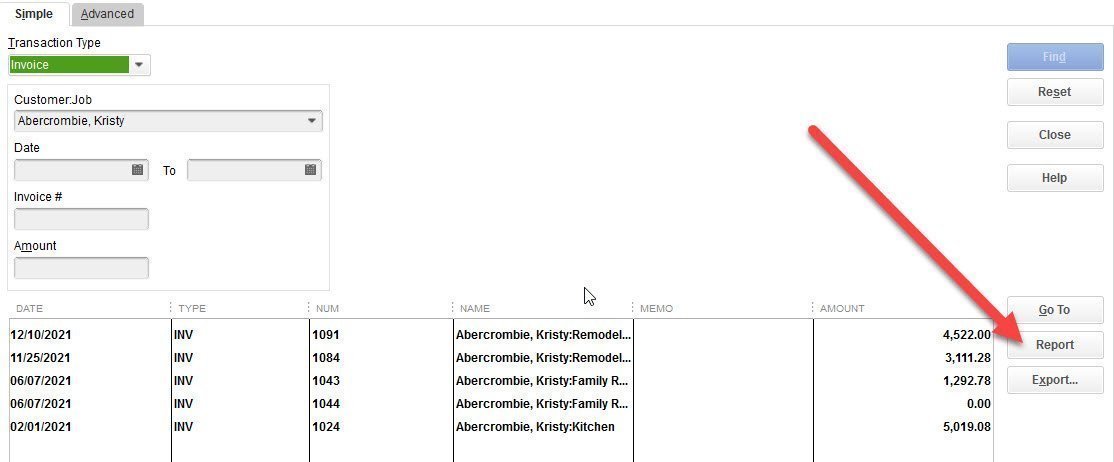Open the Transaction Type dropdown arrow
Image resolution: width=1114 pixels, height=462 pixels.
pyautogui.click(x=139, y=65)
